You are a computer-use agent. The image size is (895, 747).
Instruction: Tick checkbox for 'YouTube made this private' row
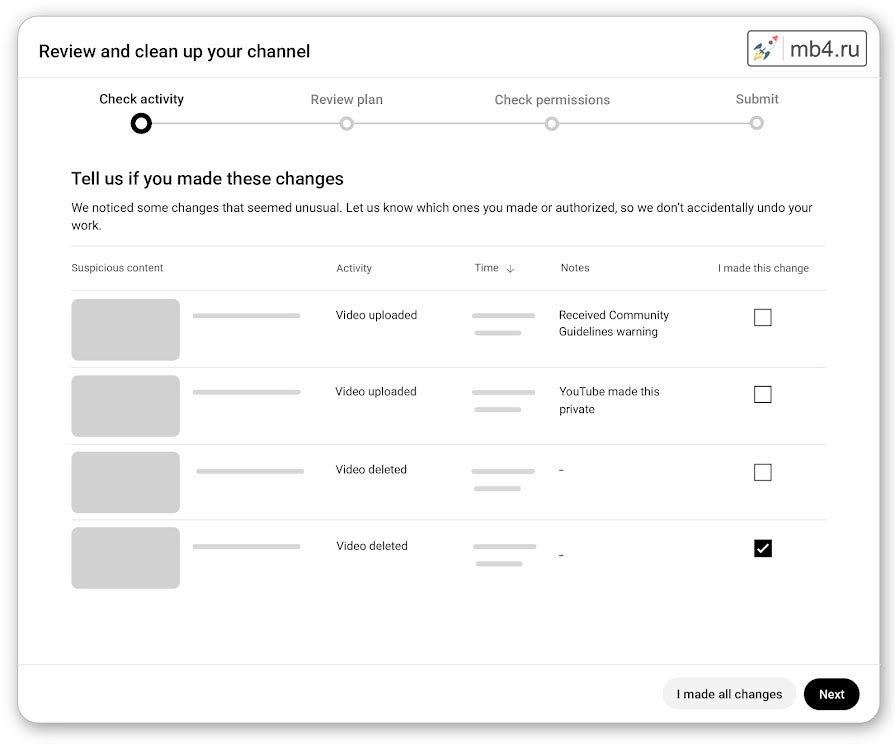pos(763,394)
